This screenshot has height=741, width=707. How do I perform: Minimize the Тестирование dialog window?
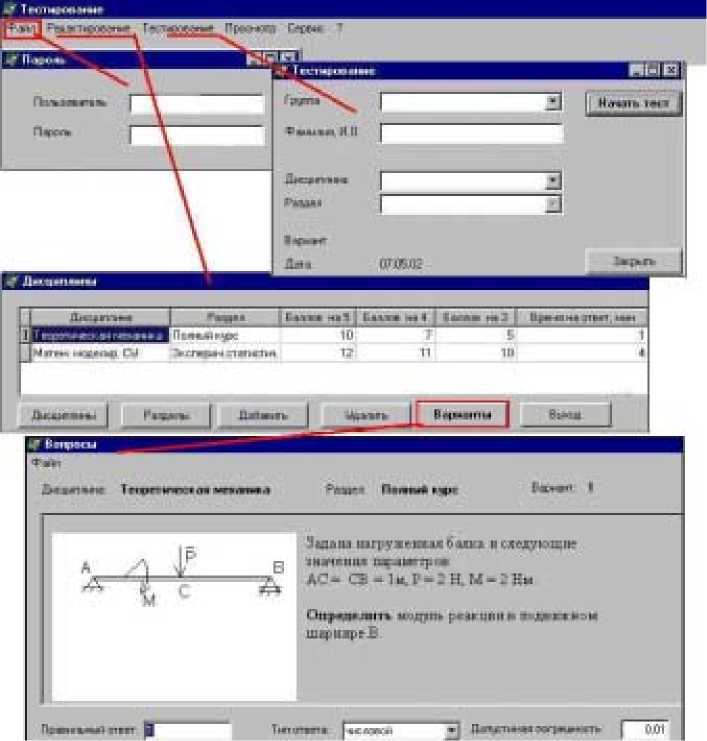click(637, 71)
